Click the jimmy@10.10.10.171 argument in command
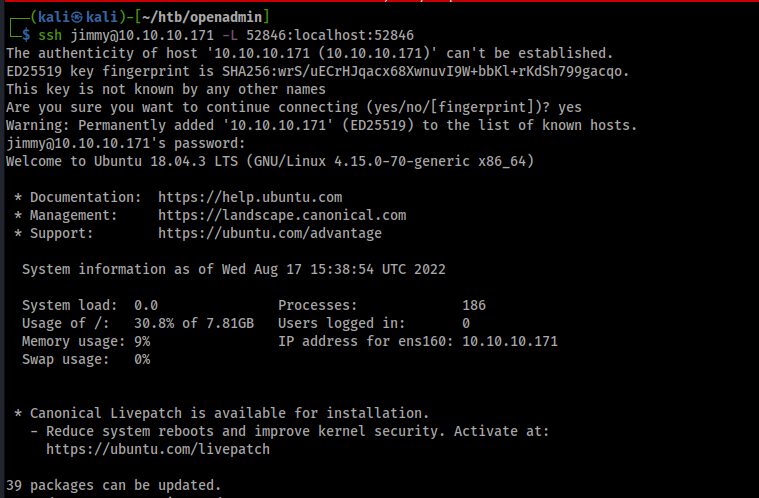 point(142,35)
